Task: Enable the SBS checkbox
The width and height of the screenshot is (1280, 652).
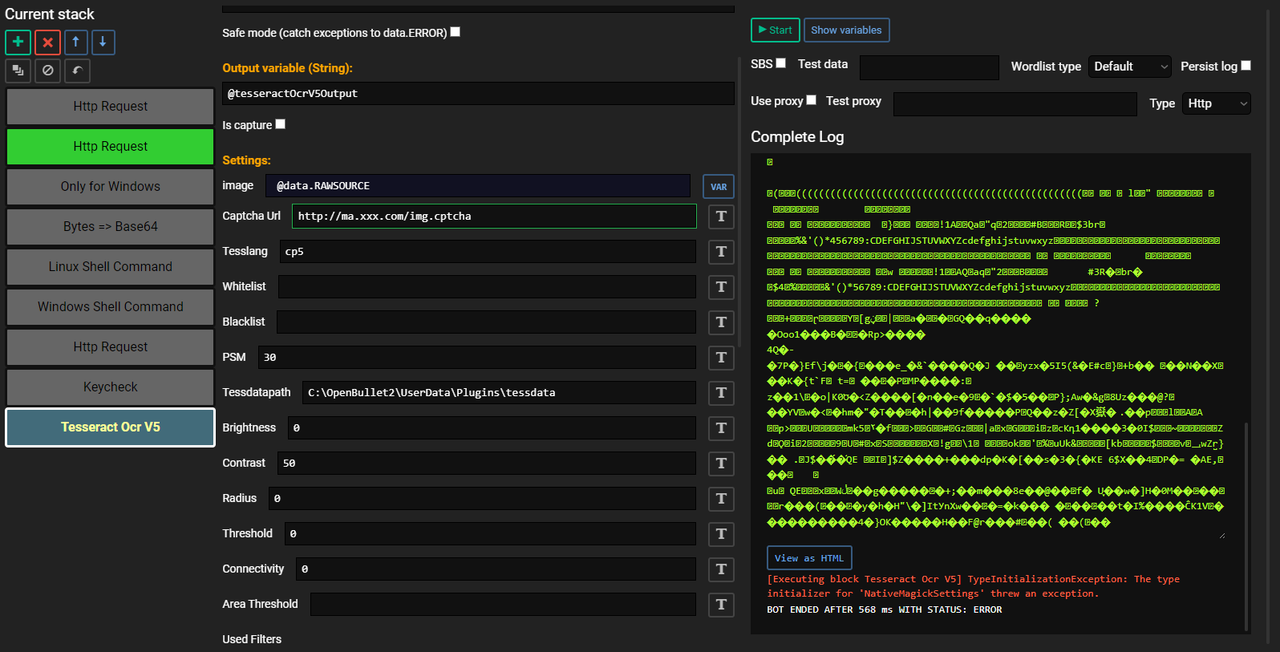Action: [781, 63]
